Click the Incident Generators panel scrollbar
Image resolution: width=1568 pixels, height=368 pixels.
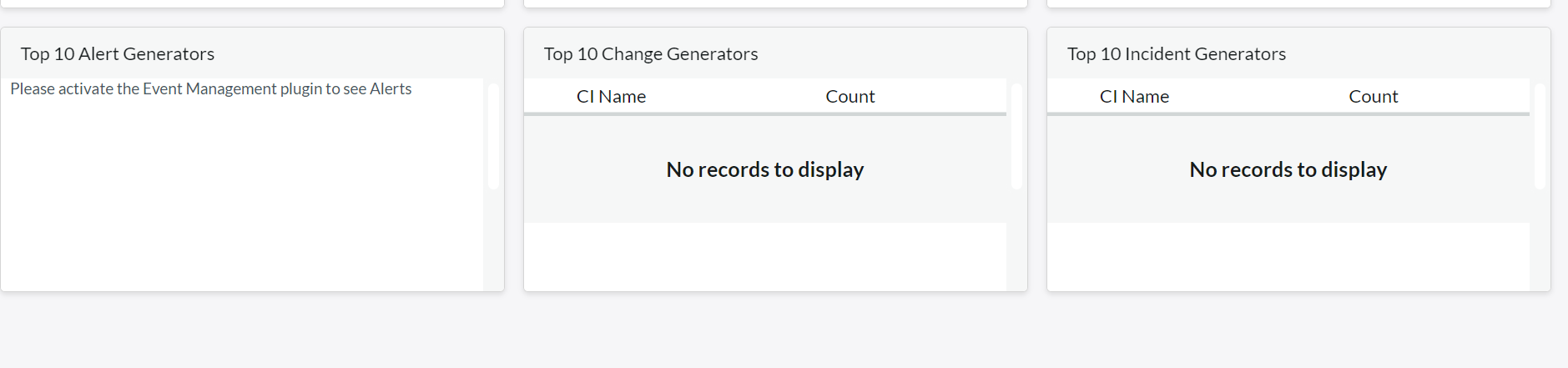1540,136
